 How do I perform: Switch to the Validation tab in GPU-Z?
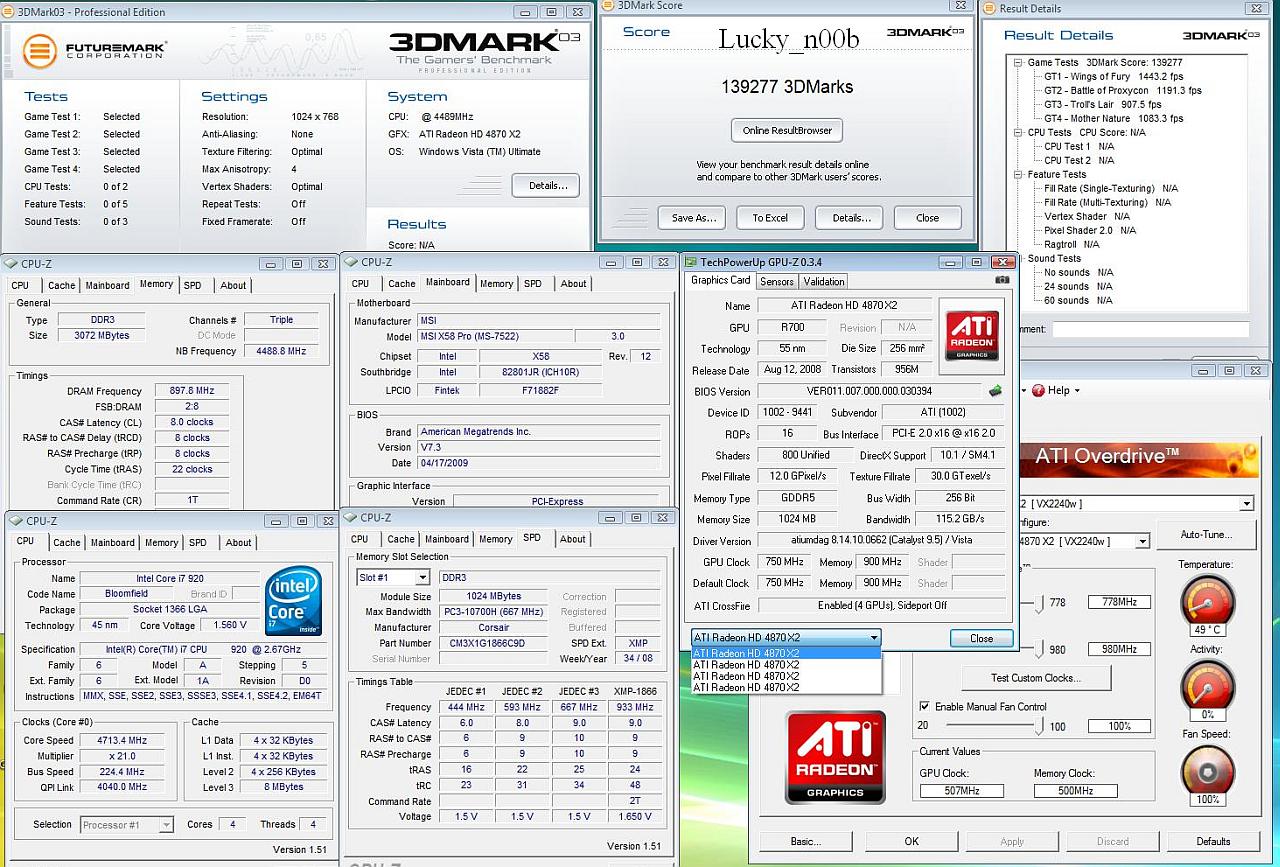click(x=824, y=282)
